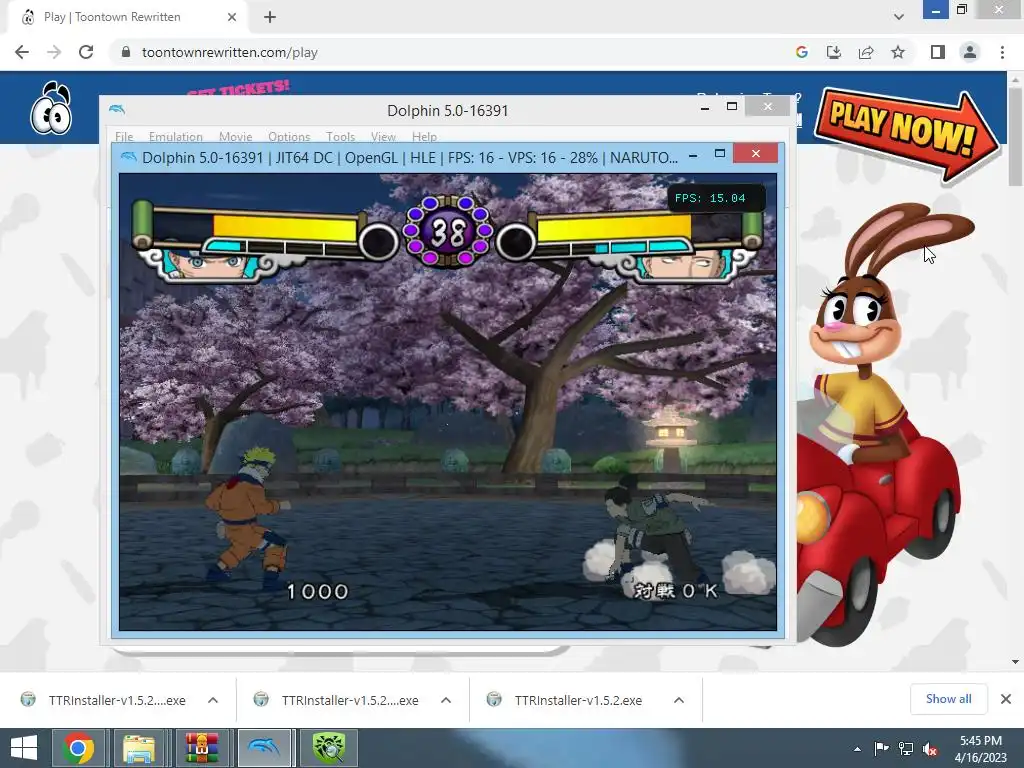Viewport: 1024px width, 768px height.
Task: Expand options for the first TTRInstaller download
Action: click(x=213, y=700)
